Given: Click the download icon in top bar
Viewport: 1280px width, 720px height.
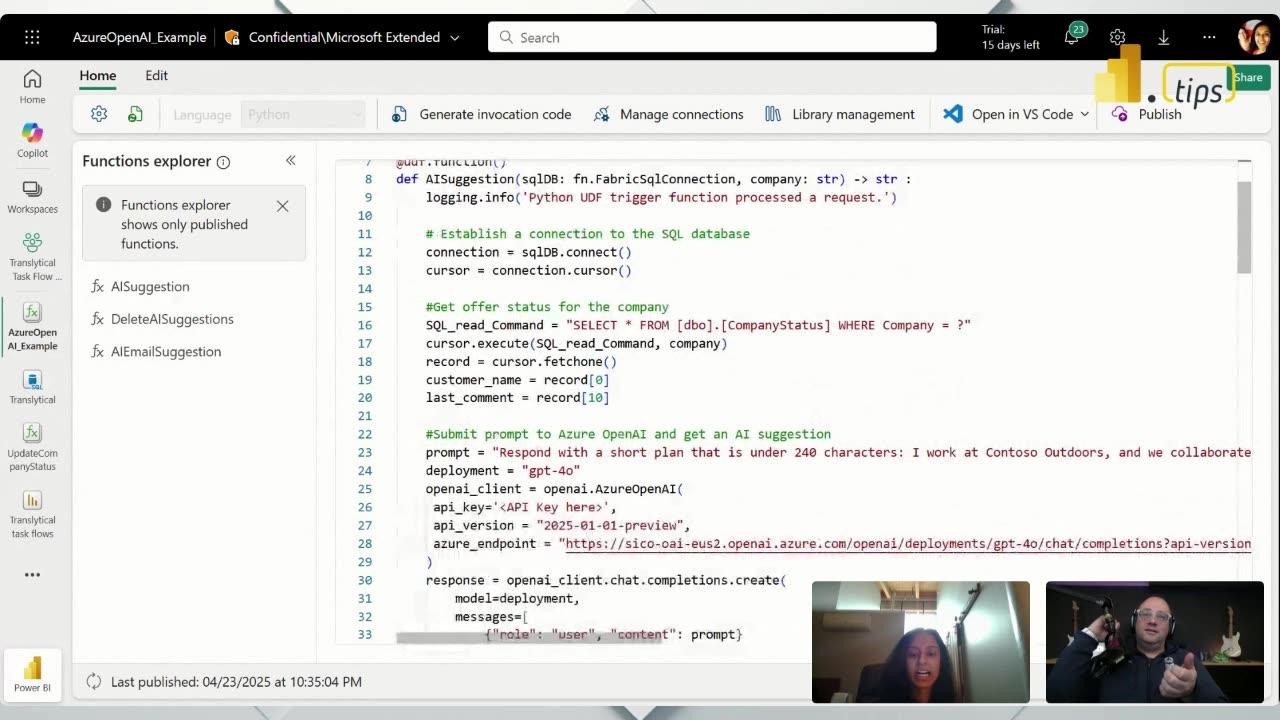Looking at the screenshot, I should click(1163, 37).
